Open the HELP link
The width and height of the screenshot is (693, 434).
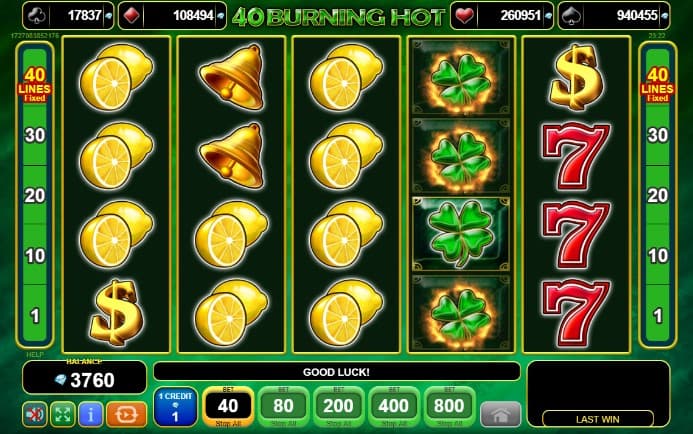(35, 354)
